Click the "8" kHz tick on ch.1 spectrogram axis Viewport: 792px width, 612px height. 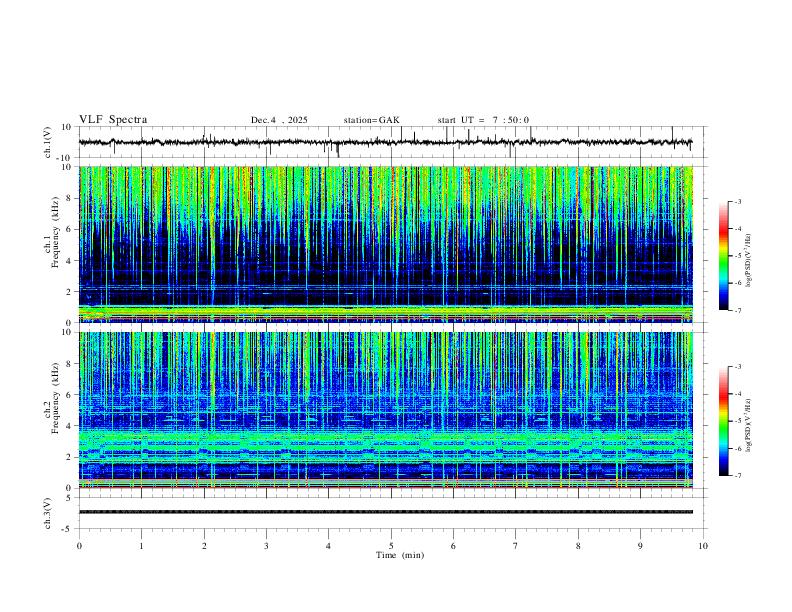pyautogui.click(x=70, y=198)
